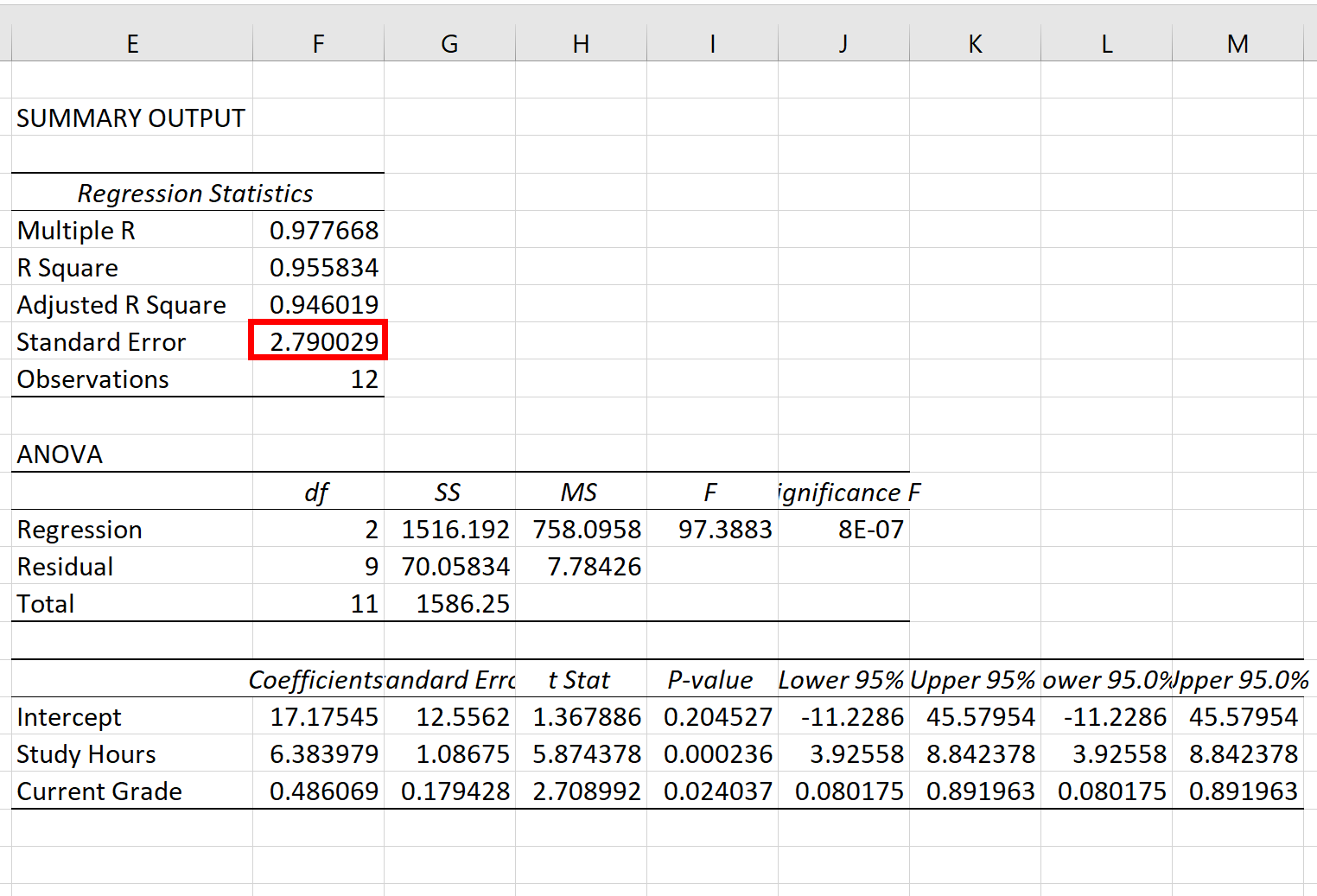Click the Observations label cell

[131, 378]
